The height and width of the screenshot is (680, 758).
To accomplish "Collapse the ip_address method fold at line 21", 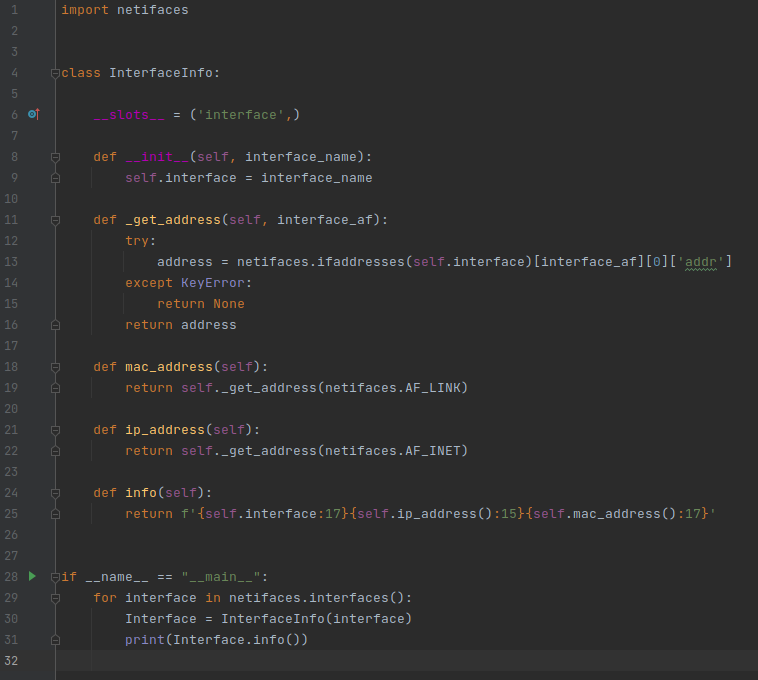I will point(55,430).
